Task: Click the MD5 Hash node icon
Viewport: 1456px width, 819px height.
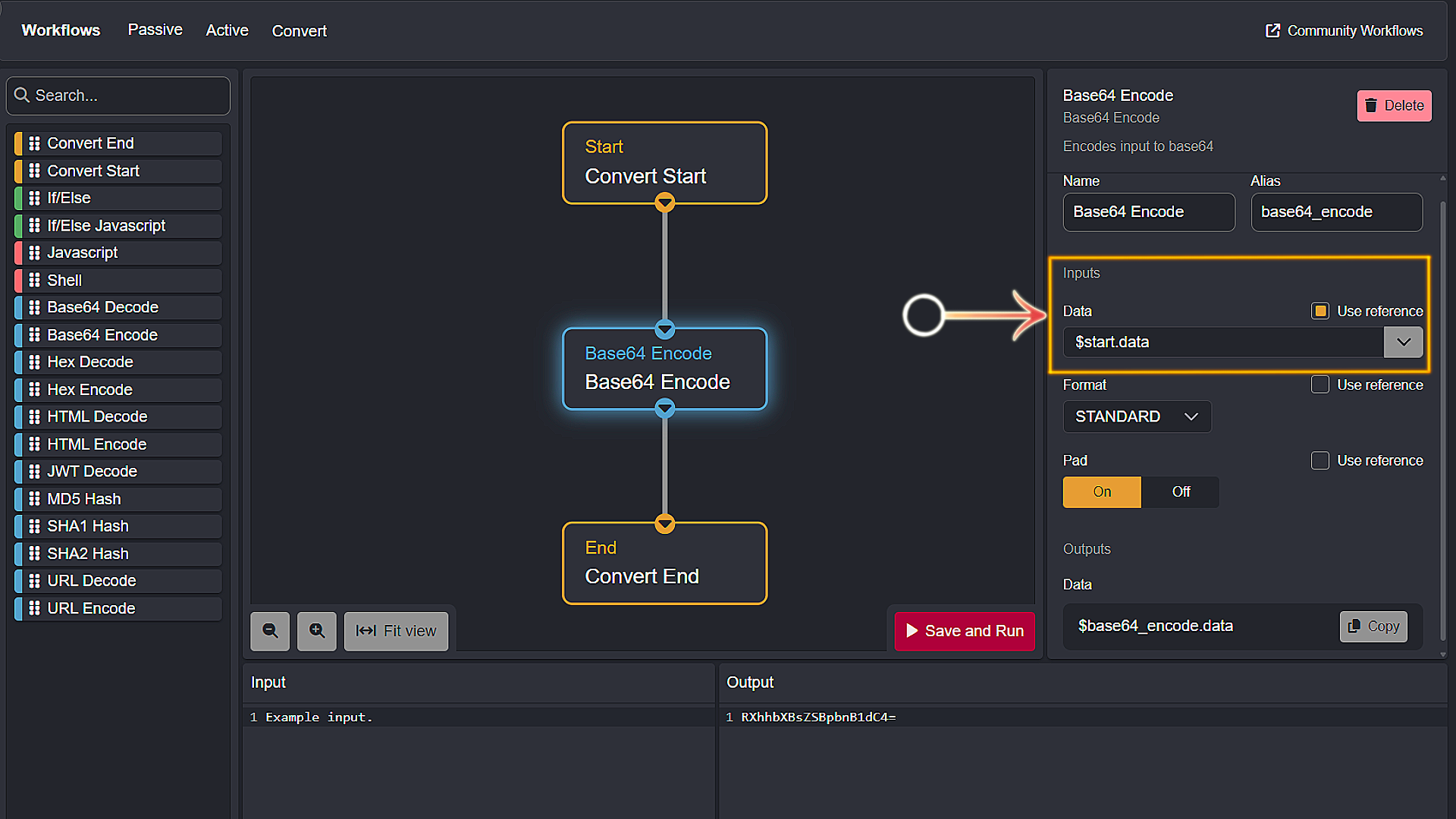Action: [x=34, y=498]
